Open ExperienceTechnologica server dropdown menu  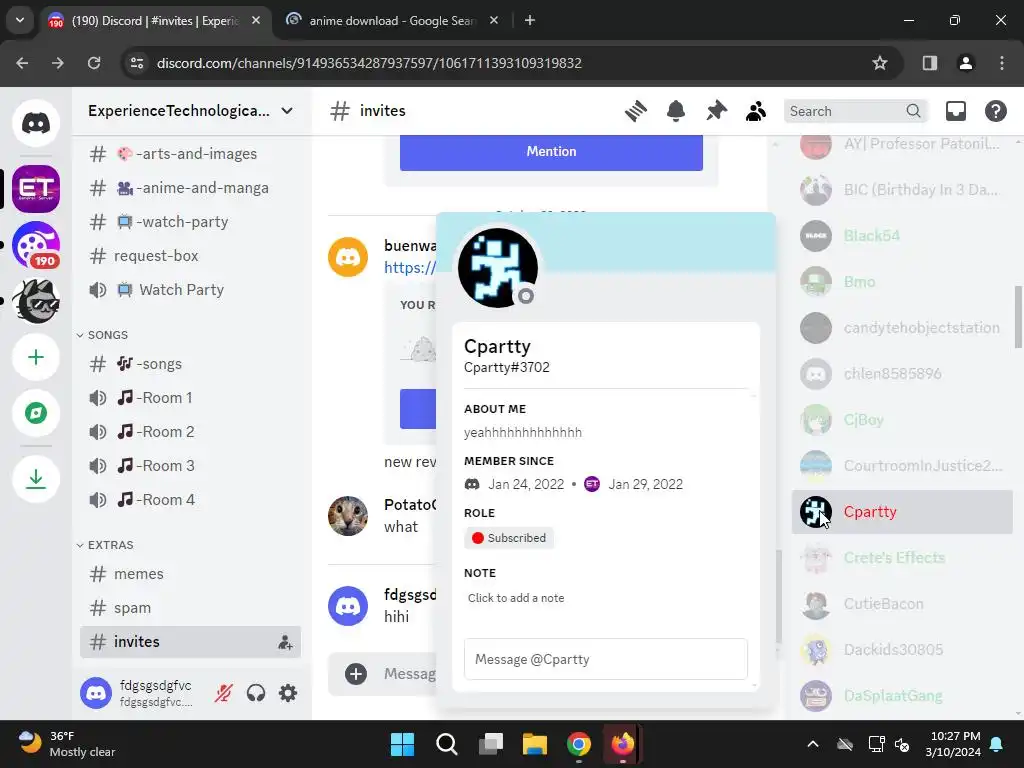191,111
